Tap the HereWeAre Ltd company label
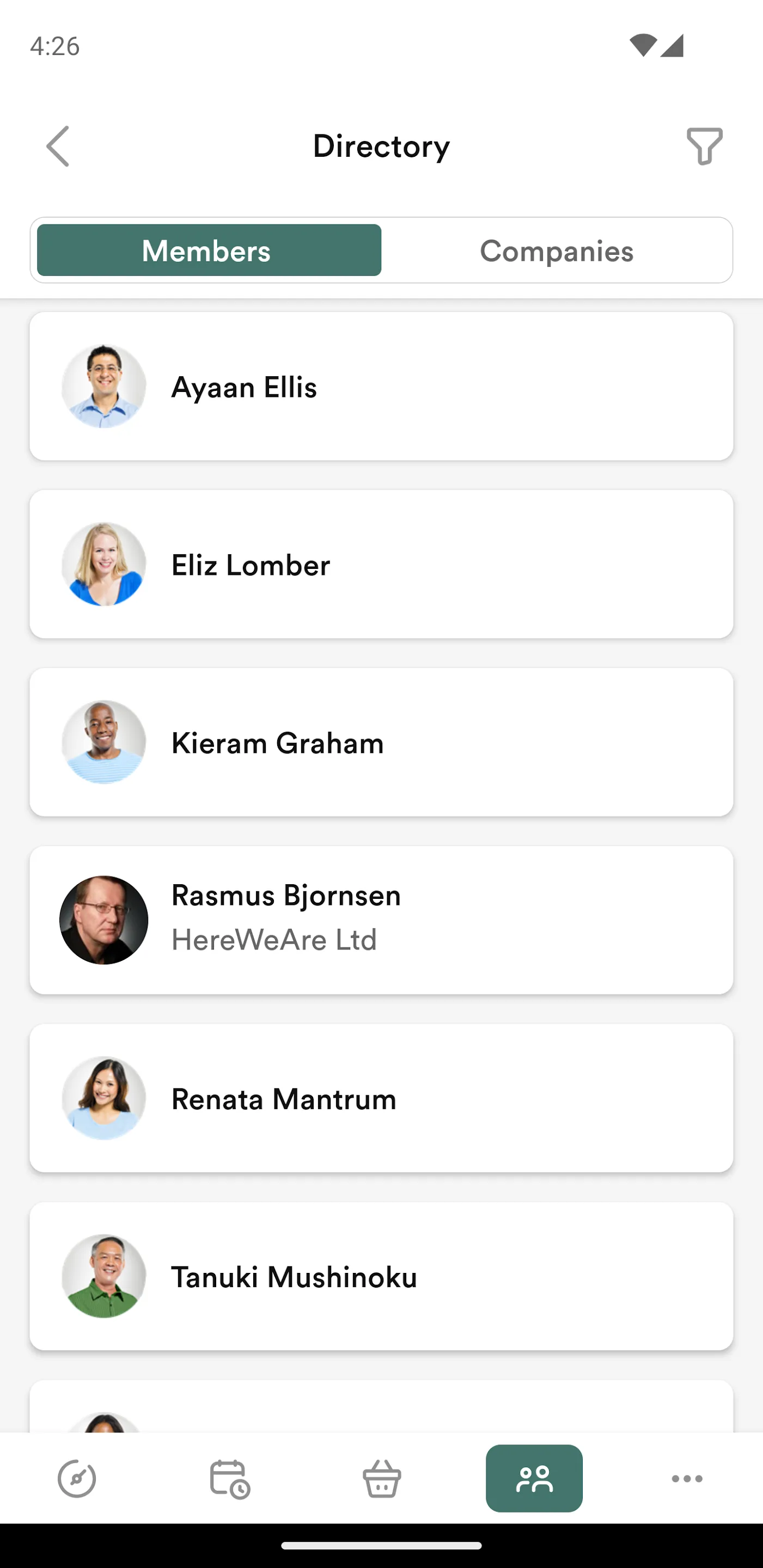The width and height of the screenshot is (763, 1568). tap(274, 940)
